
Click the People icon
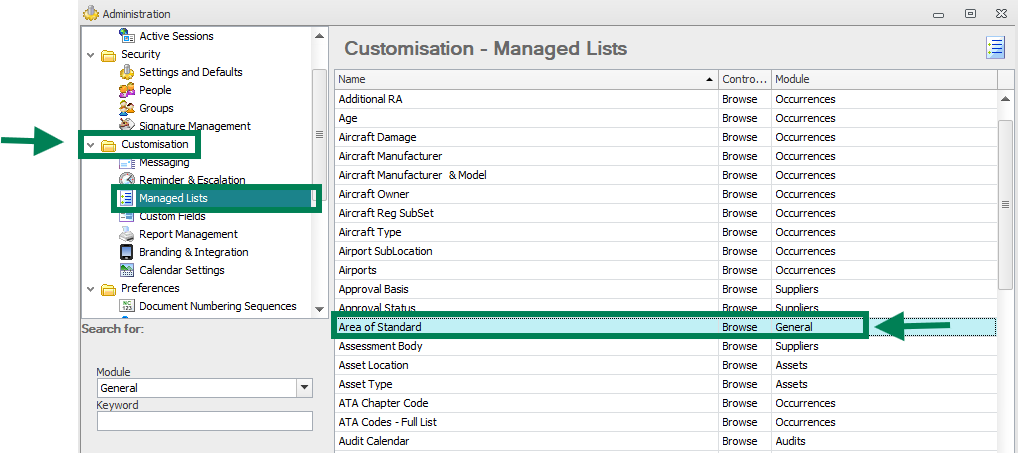tap(127, 90)
